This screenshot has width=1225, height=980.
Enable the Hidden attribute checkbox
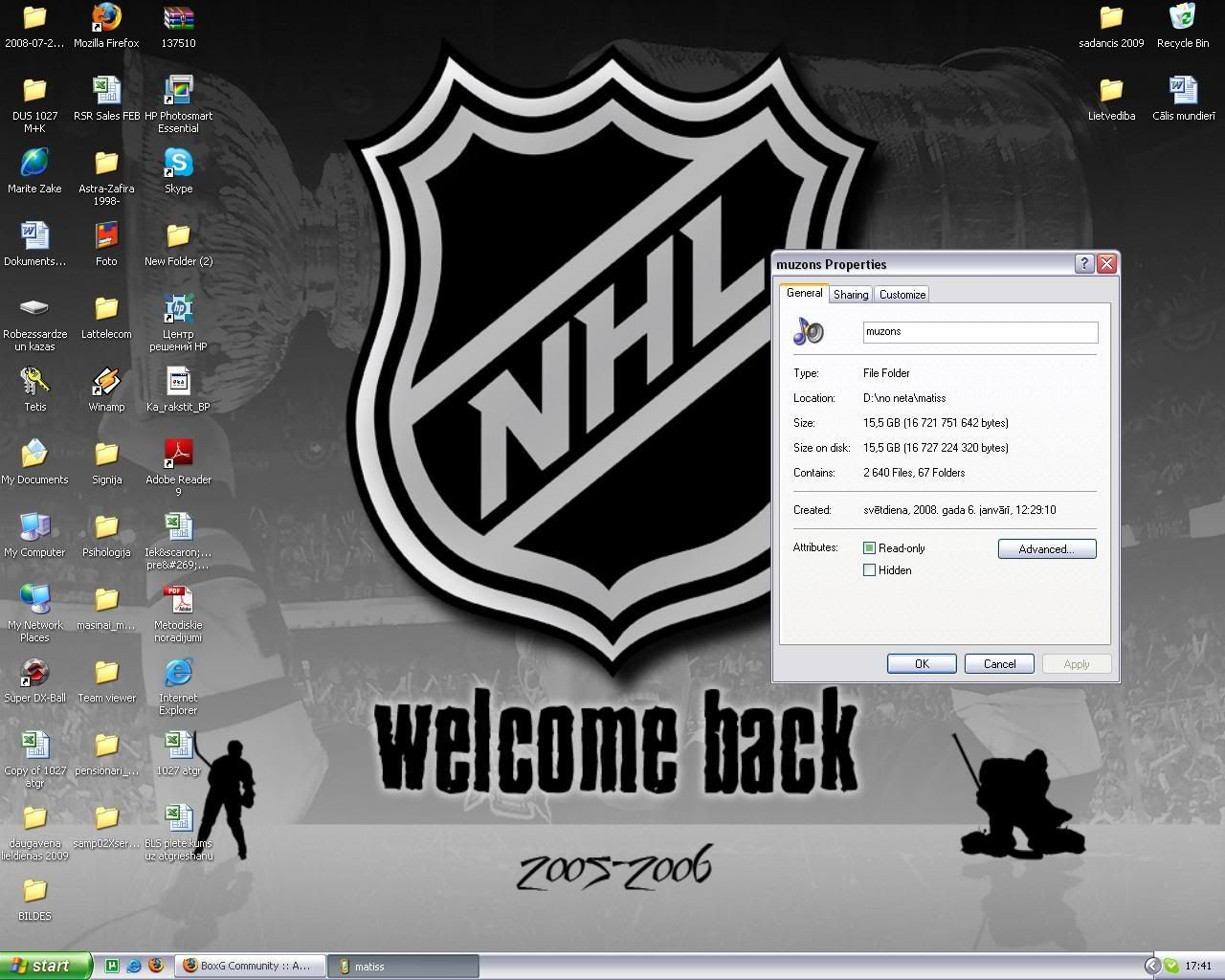pyautogui.click(x=869, y=570)
